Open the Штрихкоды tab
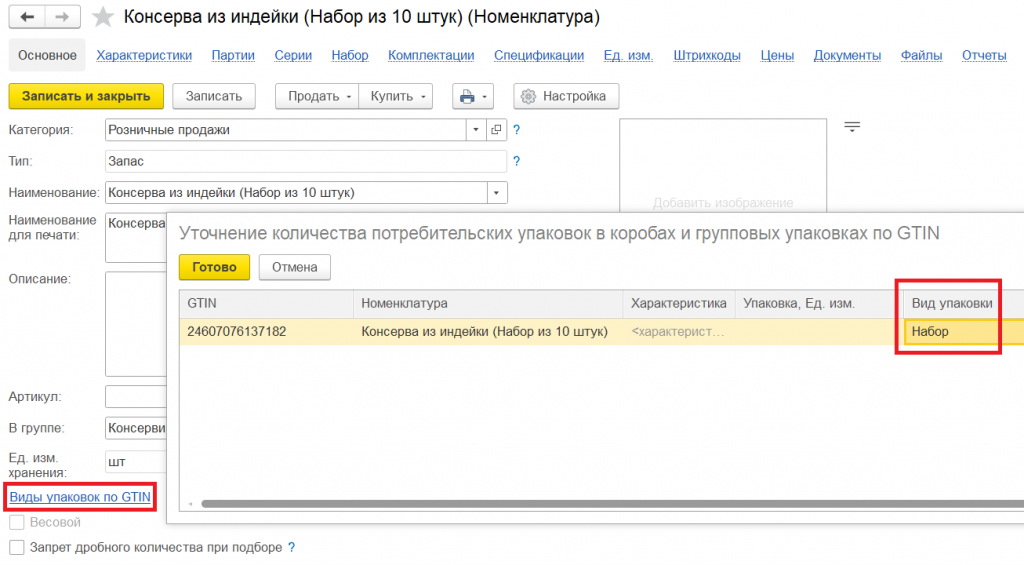 [x=707, y=56]
